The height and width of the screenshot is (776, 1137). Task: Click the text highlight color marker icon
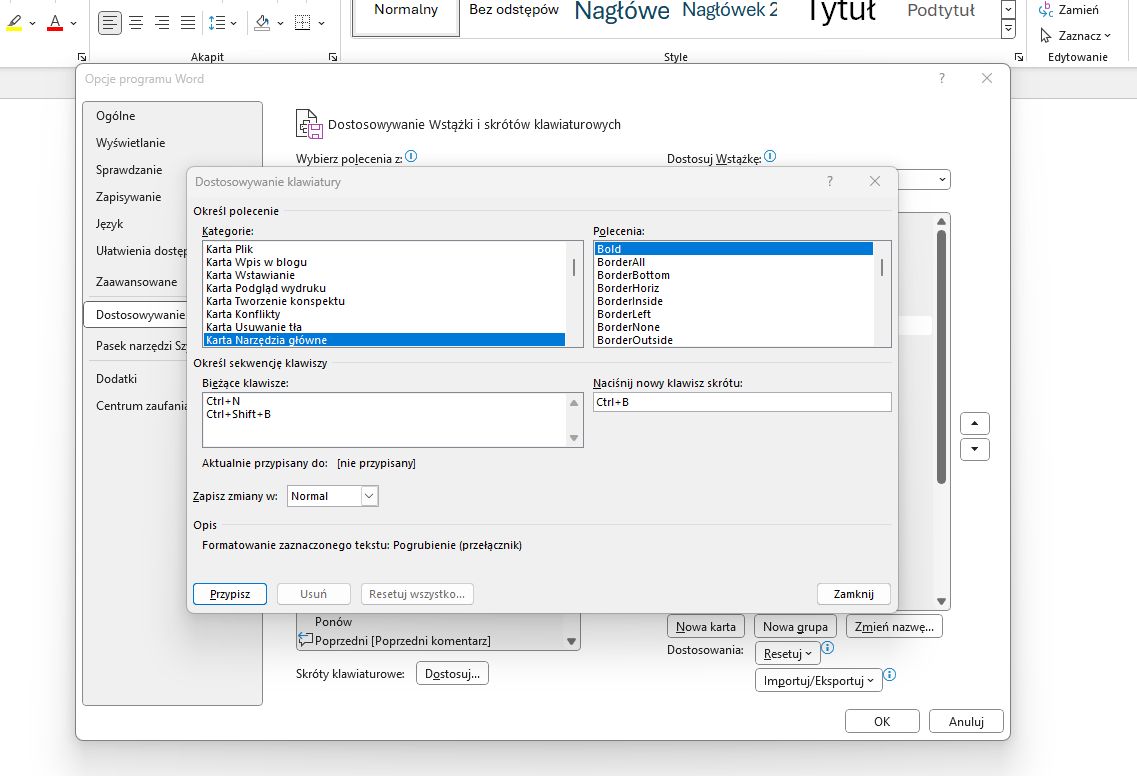[14, 22]
